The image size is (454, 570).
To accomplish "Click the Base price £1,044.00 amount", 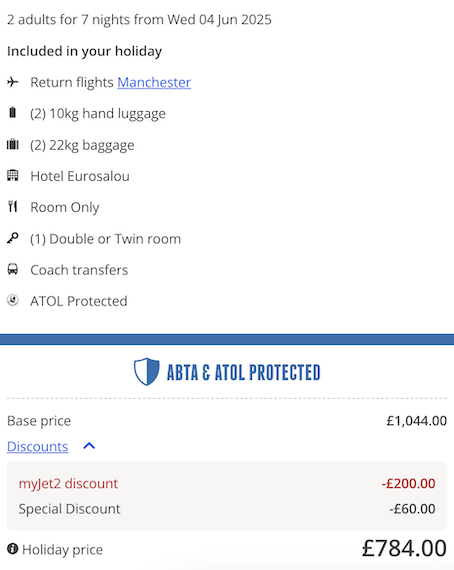I will tap(417, 421).
